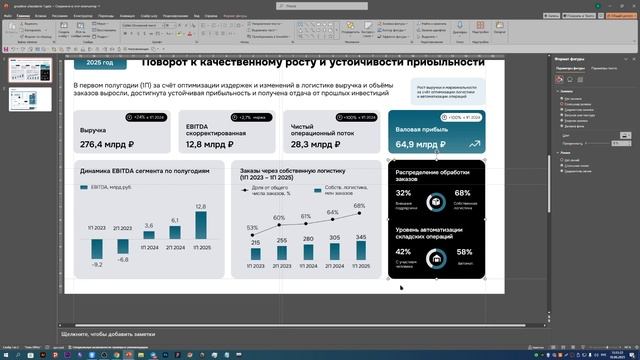
Task: Click the Add-ins (Надстройки) icon
Action: click(480, 26)
